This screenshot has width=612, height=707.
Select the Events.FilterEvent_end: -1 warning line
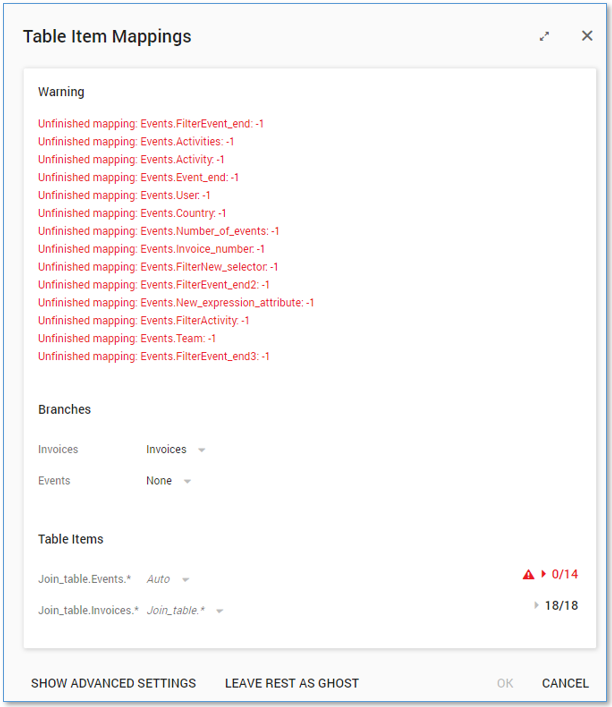tap(151, 124)
